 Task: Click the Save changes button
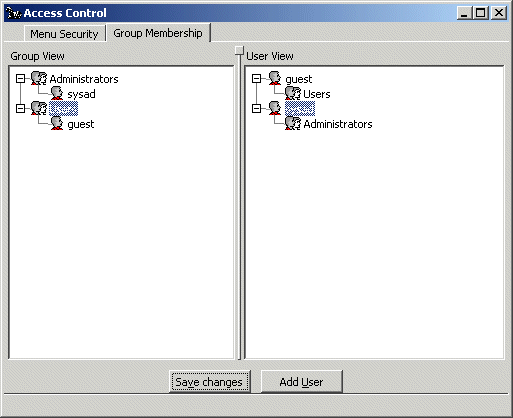coord(209,382)
